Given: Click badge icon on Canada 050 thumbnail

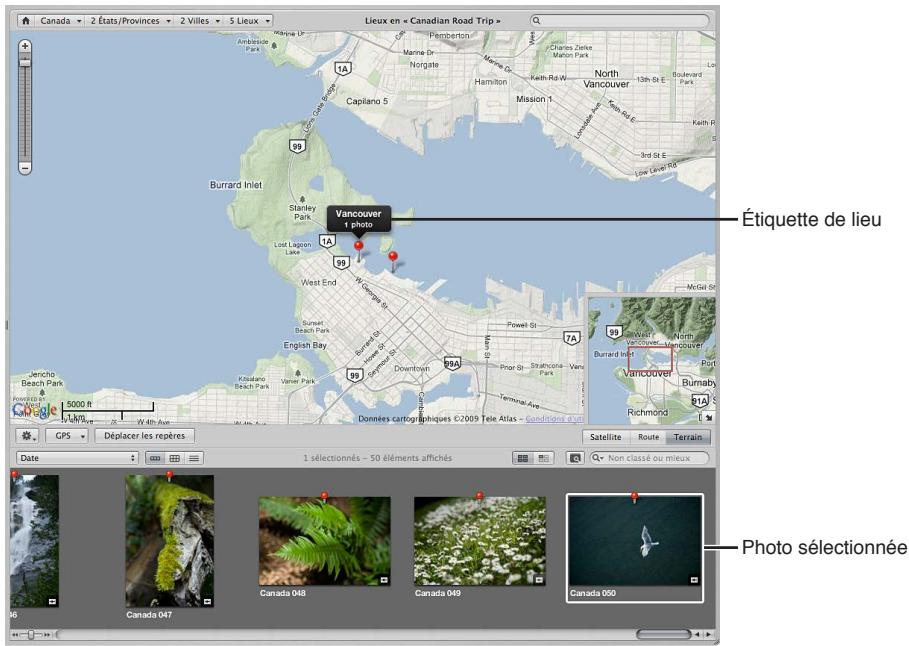Looking at the screenshot, I should point(694,580).
